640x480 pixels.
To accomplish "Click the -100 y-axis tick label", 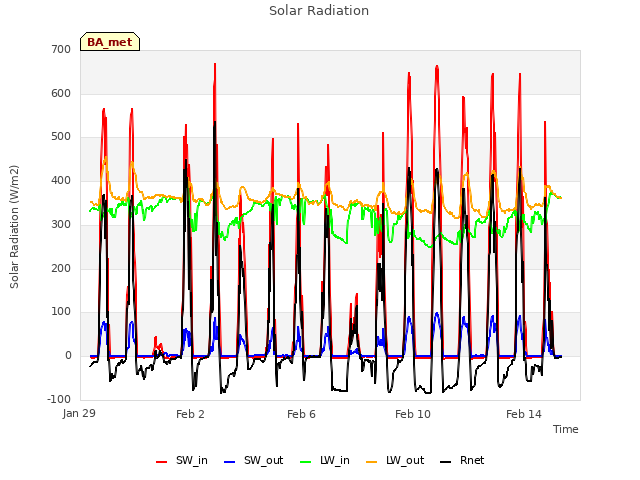I will point(59,399).
